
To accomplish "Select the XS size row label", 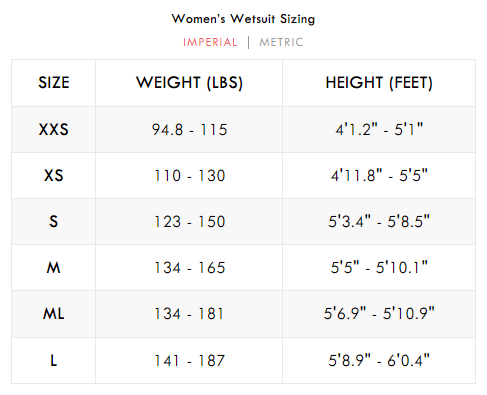I will 54,175.
